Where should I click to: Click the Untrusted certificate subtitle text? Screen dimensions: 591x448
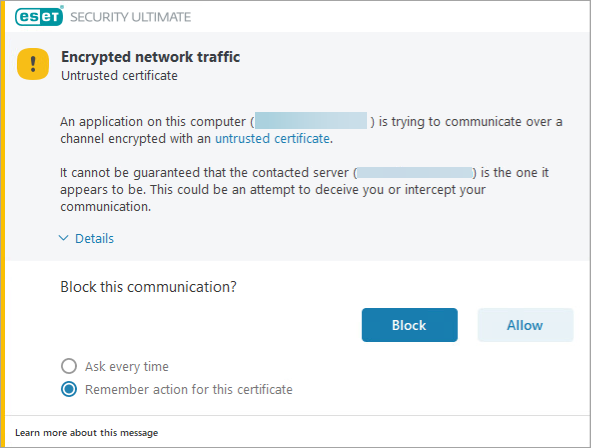coord(119,76)
